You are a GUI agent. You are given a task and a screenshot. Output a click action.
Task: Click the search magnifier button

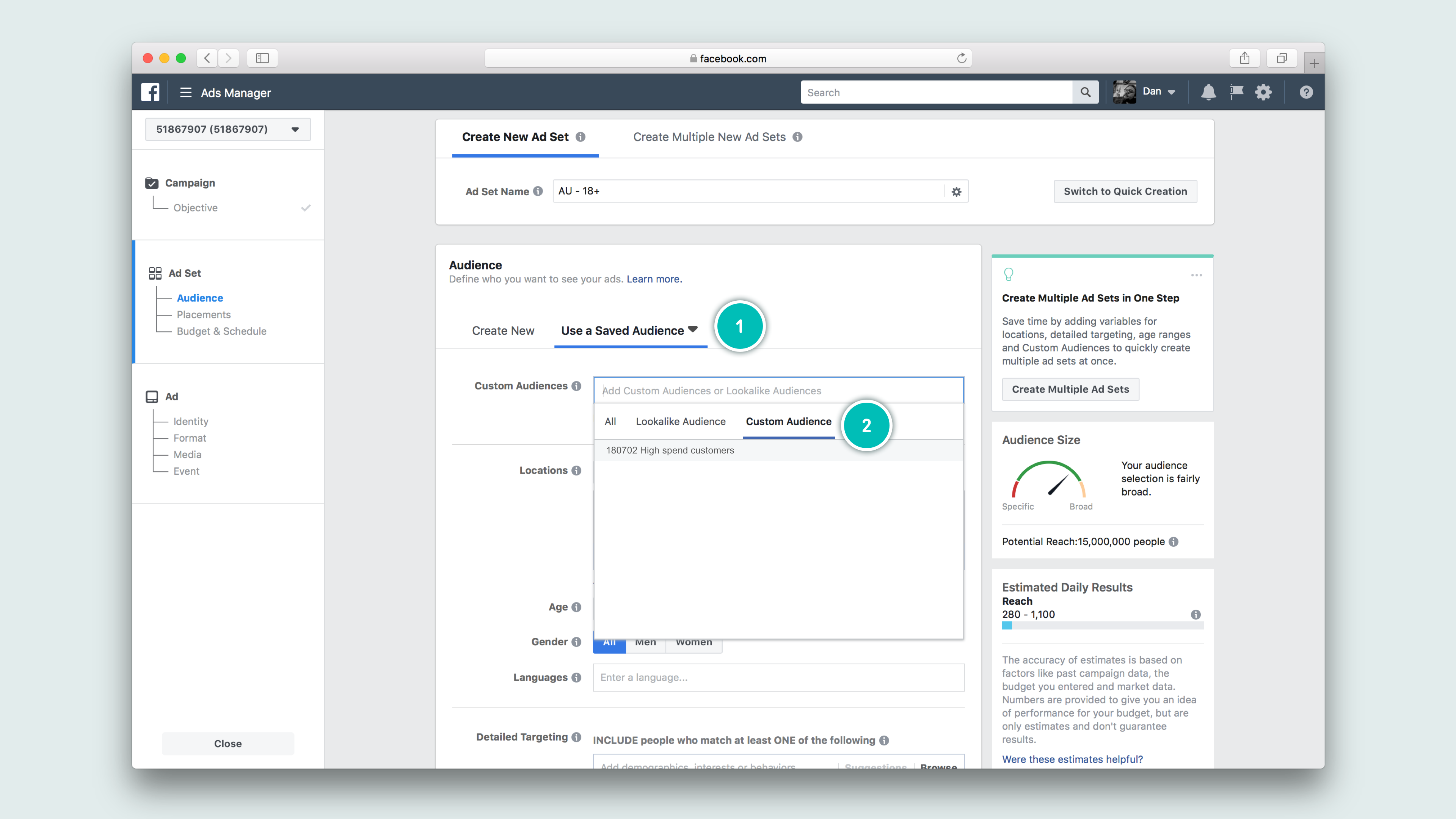tap(1085, 92)
